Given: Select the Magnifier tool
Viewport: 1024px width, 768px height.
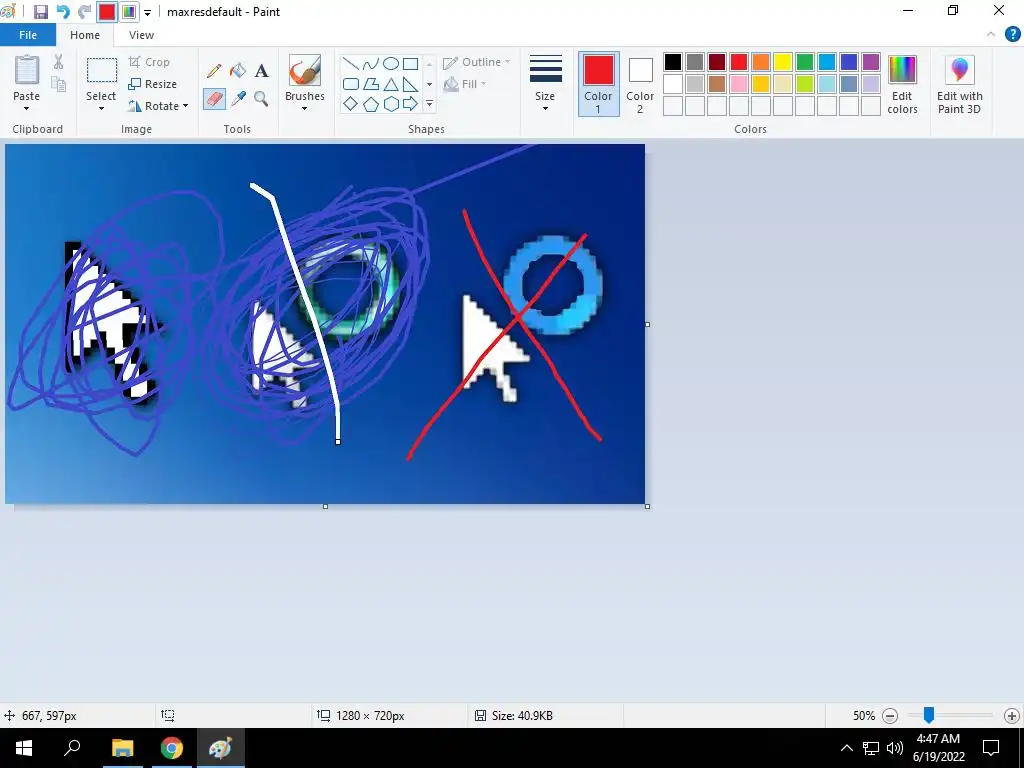Looking at the screenshot, I should click(x=261, y=99).
